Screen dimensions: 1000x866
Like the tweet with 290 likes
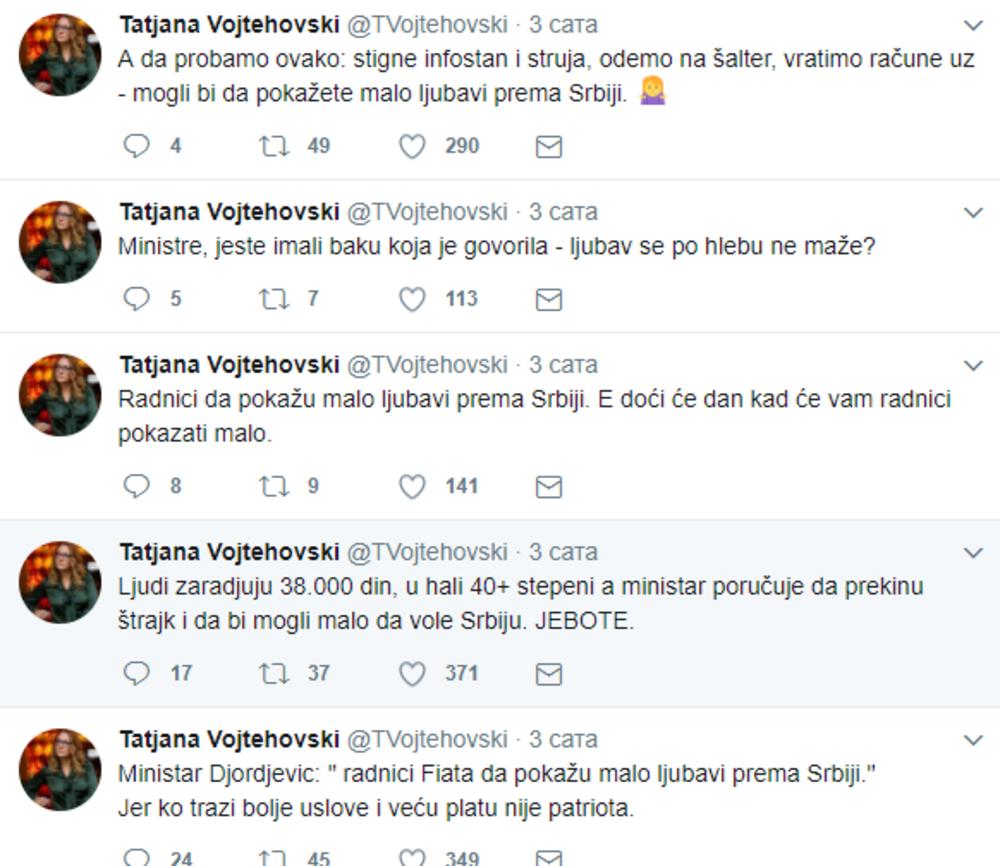tap(412, 147)
